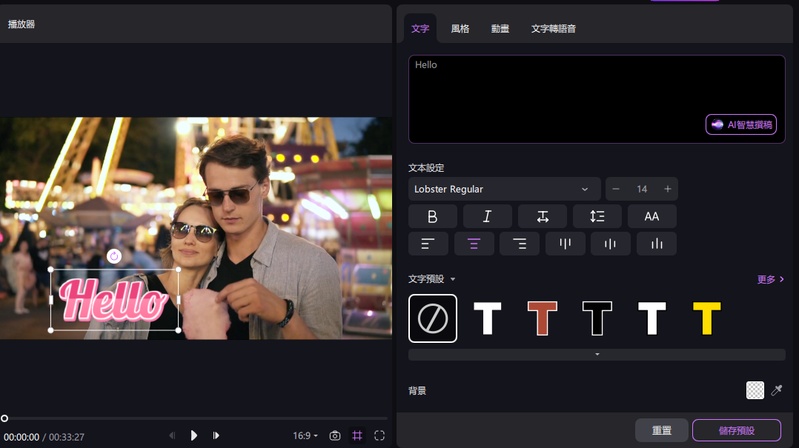Increase font size with plus button
799x448 pixels.
(668, 189)
